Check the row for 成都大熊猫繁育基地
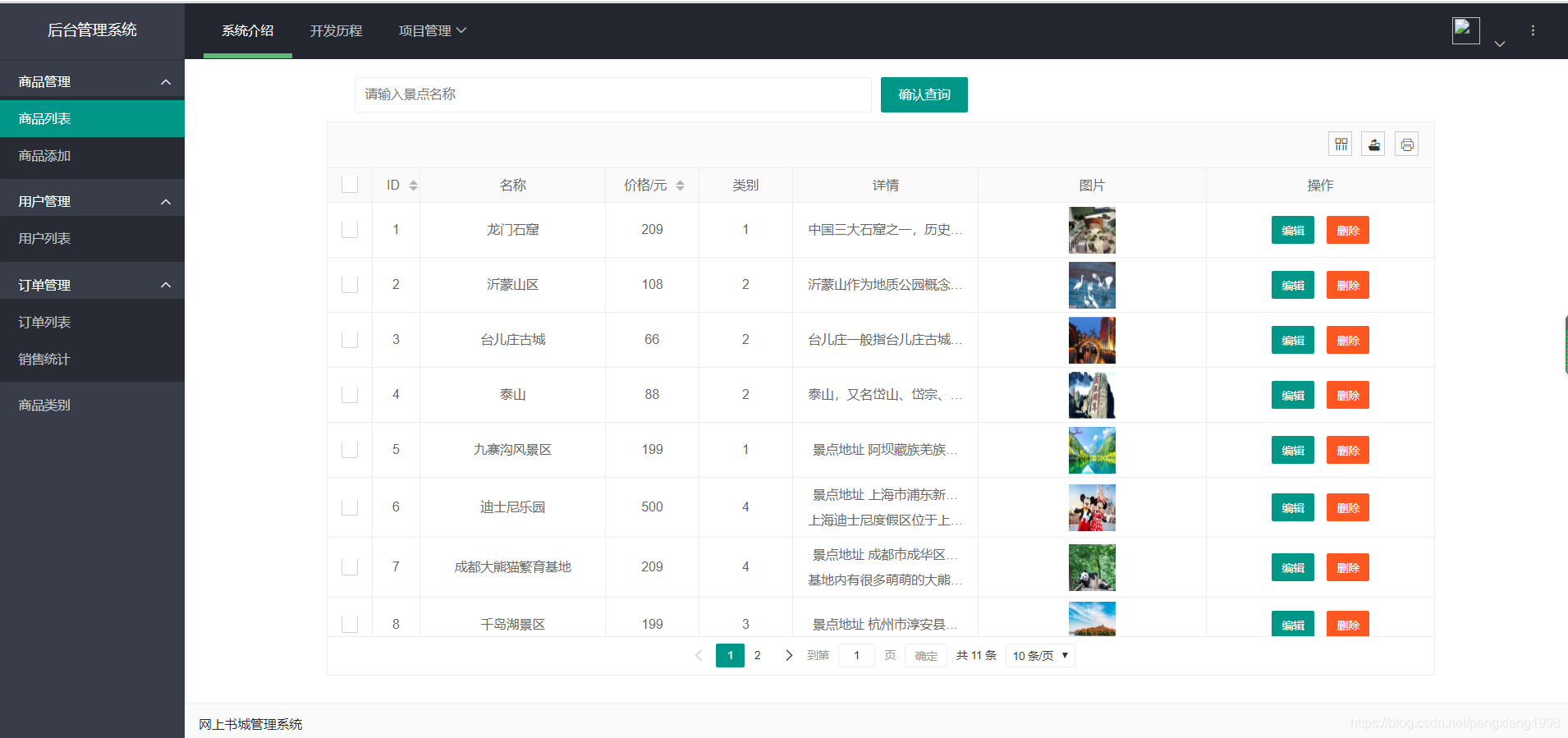 point(350,567)
